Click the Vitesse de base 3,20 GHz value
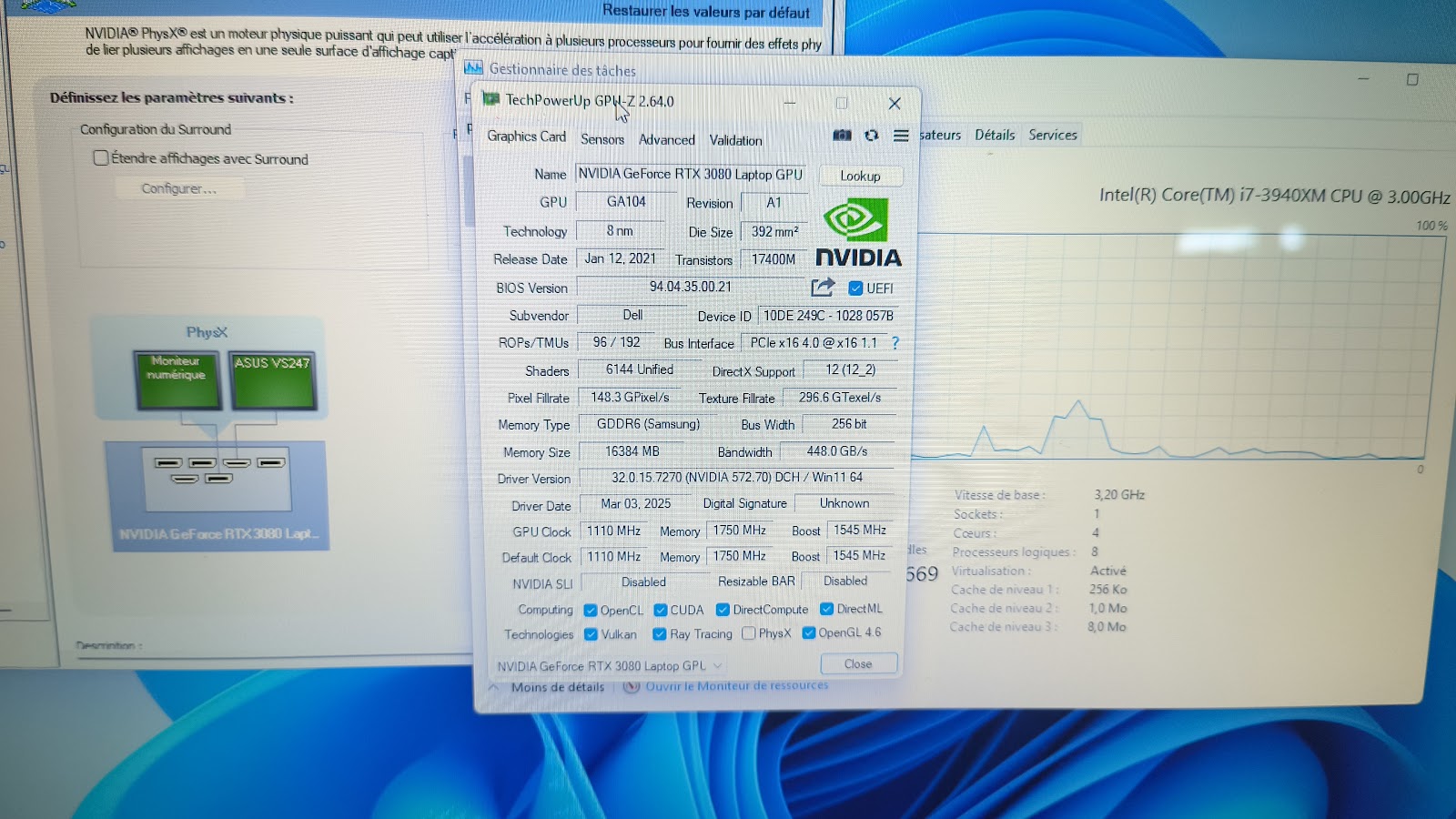This screenshot has height=819, width=1456. (x=1119, y=495)
